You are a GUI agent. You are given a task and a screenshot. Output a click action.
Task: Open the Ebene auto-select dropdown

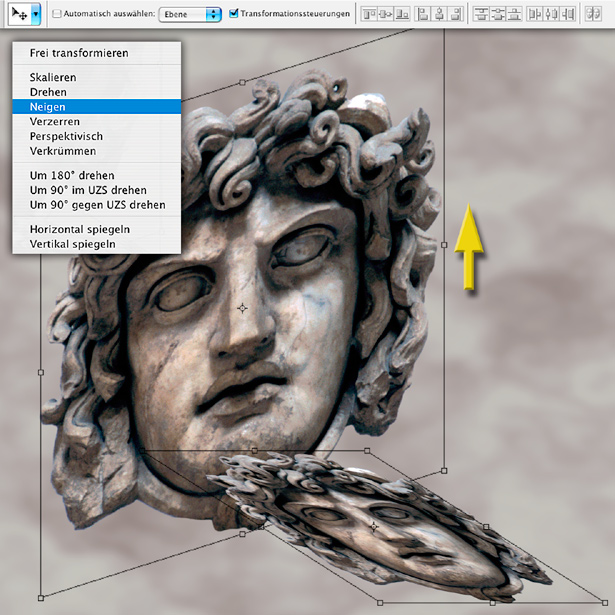click(x=190, y=15)
